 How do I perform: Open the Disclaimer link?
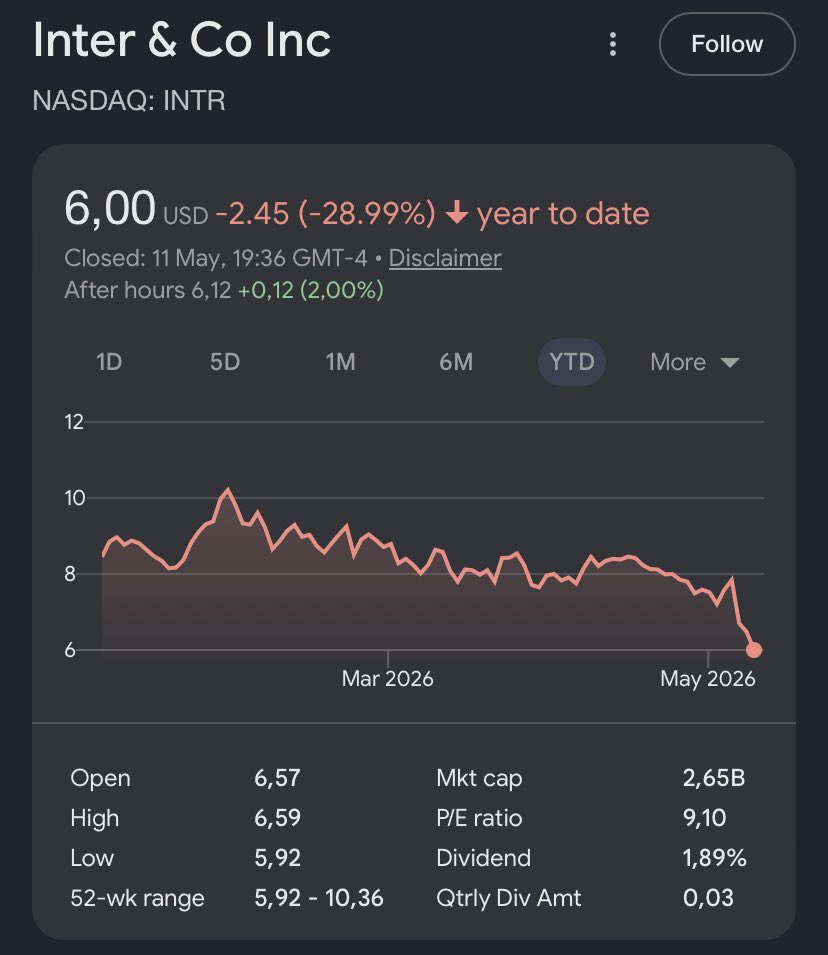[445, 258]
